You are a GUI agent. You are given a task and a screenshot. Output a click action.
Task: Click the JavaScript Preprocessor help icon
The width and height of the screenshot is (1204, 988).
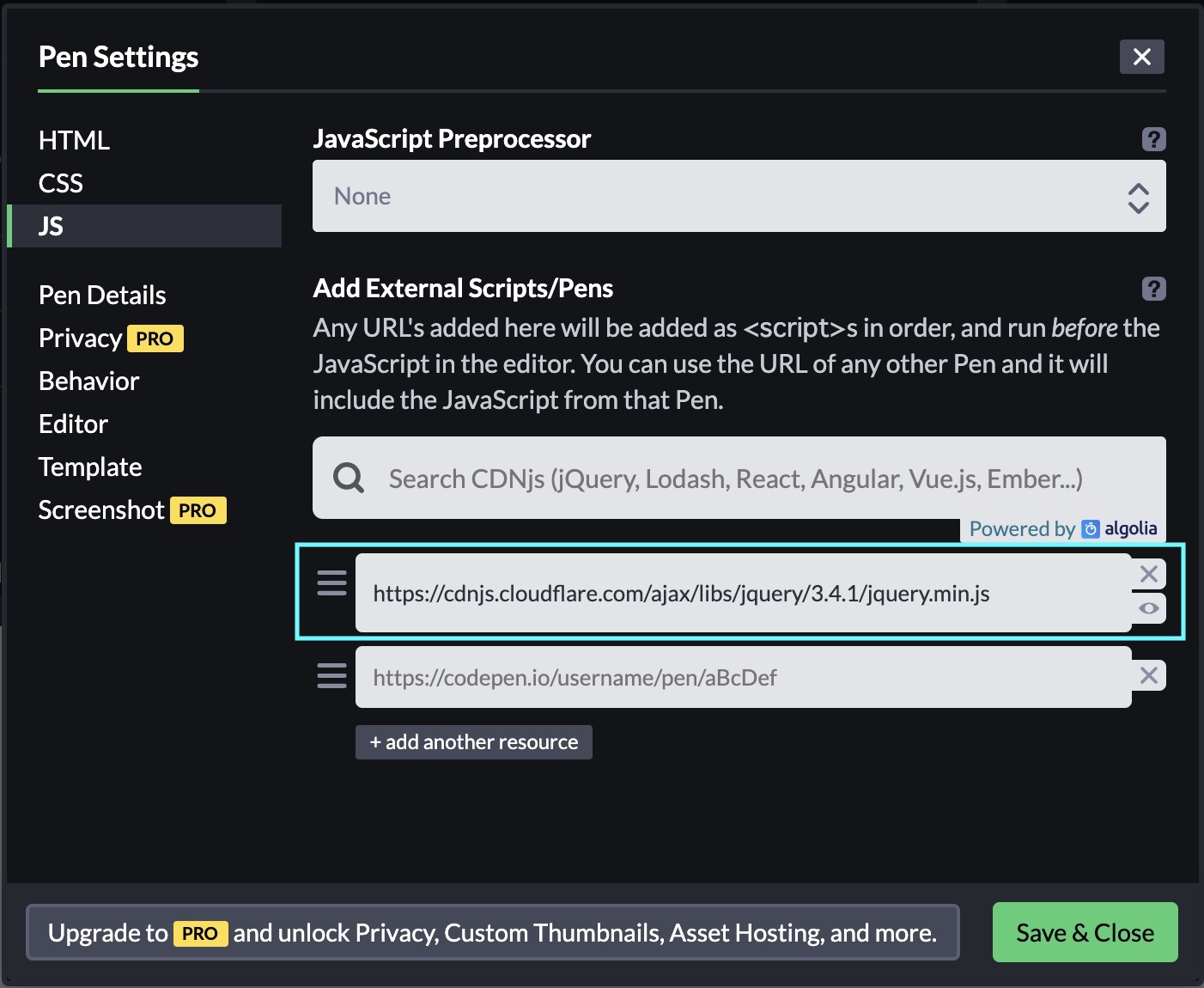(1153, 139)
